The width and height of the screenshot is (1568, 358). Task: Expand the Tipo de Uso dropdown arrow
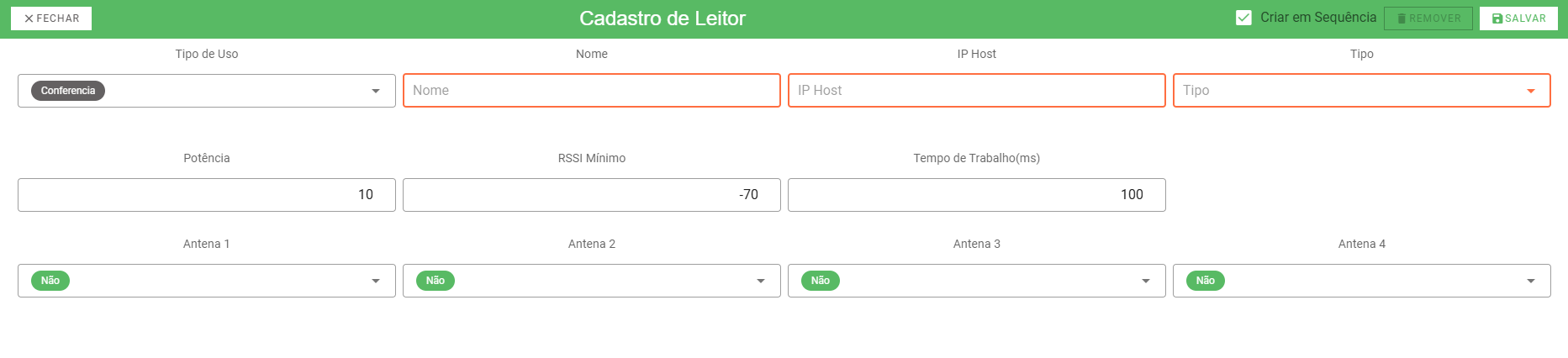tap(376, 91)
